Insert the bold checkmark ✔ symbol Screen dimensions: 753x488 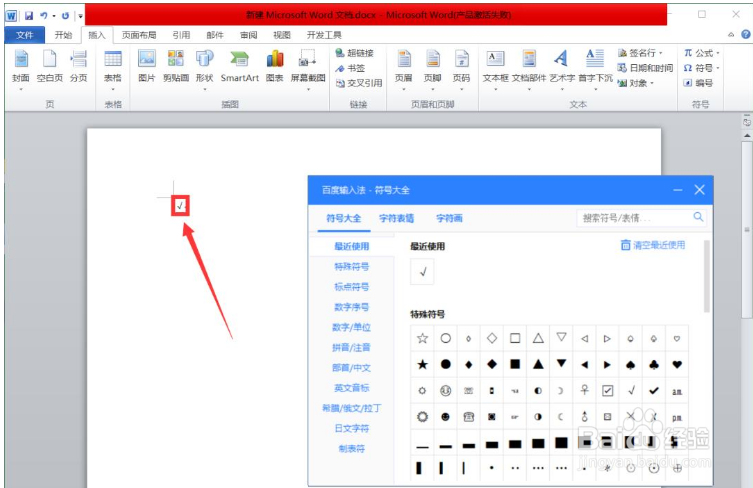[654, 390]
